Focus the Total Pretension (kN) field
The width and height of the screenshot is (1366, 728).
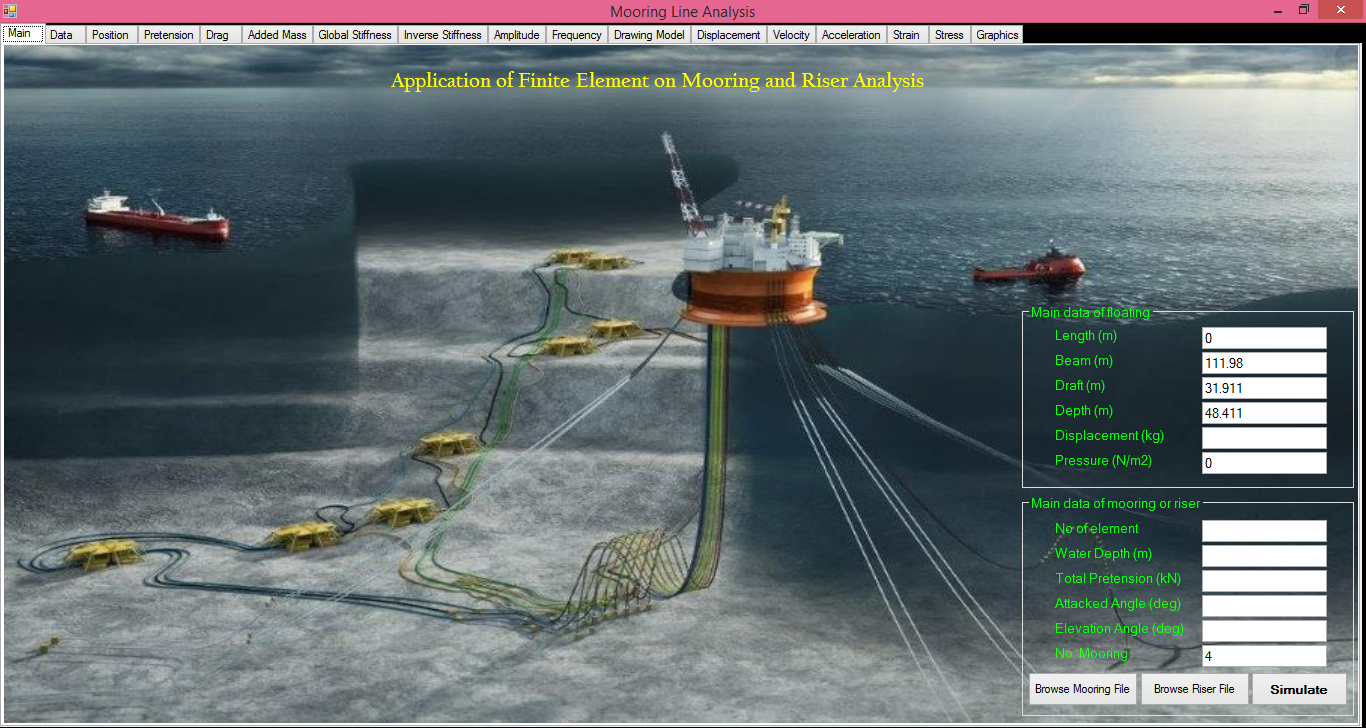point(1264,581)
